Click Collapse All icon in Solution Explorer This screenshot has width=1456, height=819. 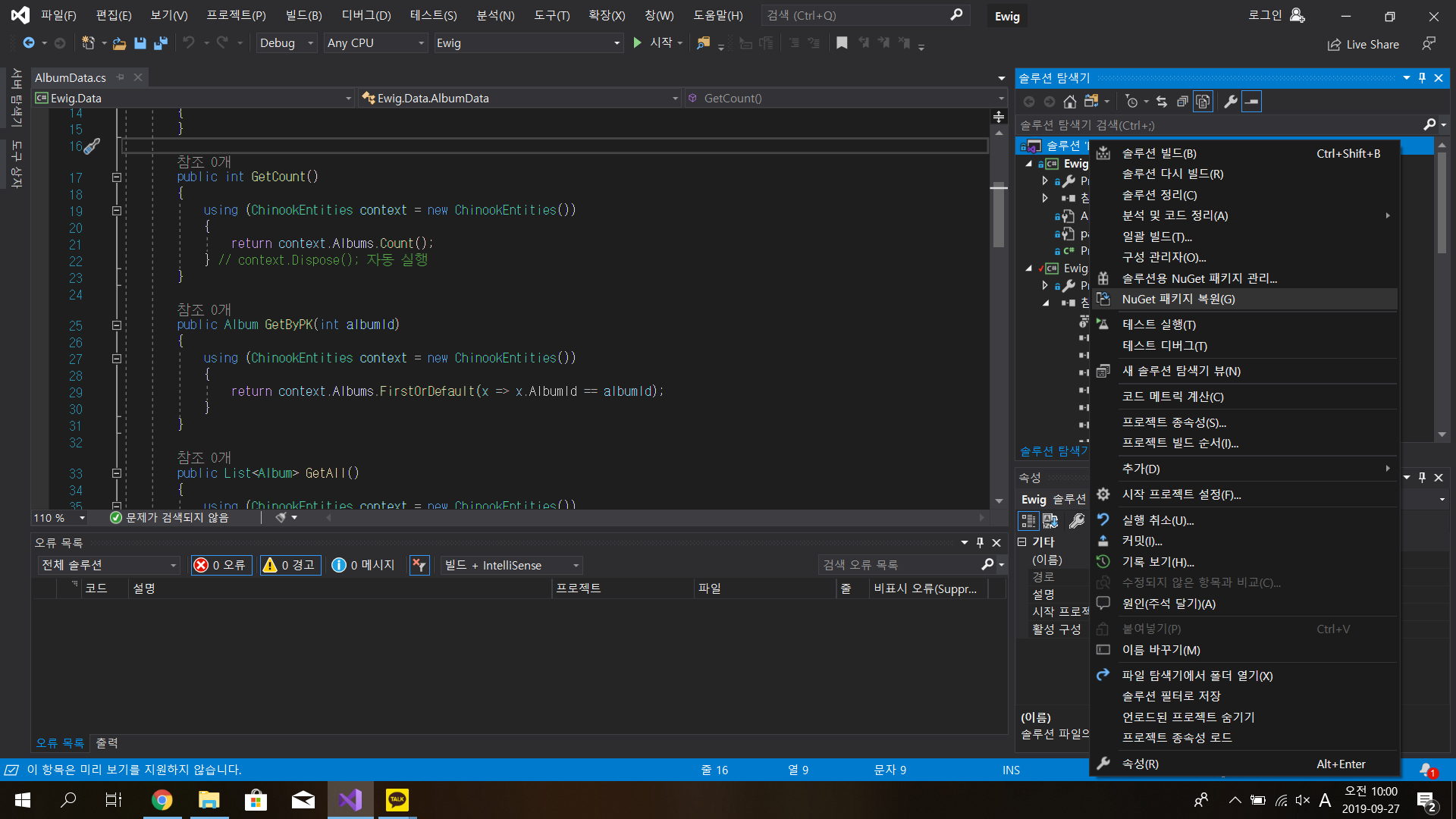(x=1182, y=102)
